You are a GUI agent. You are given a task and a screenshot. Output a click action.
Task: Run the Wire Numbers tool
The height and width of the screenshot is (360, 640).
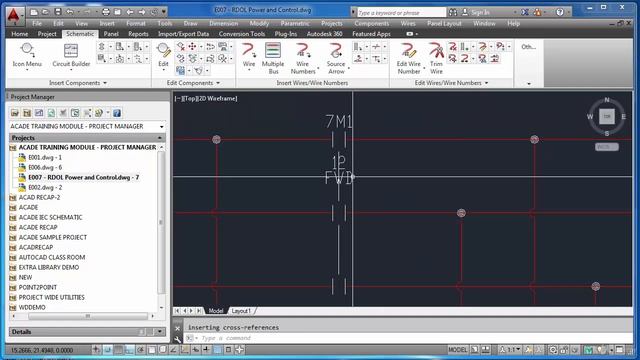(x=303, y=58)
